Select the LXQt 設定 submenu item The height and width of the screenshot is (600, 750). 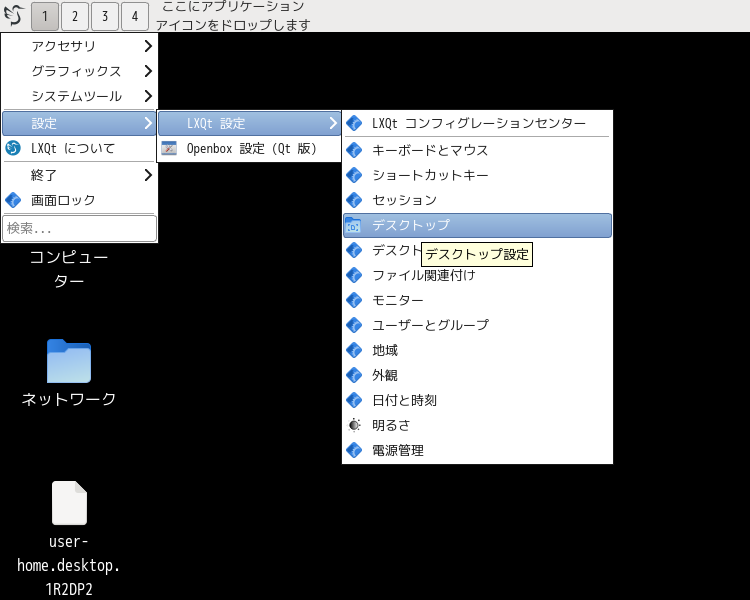pos(249,123)
